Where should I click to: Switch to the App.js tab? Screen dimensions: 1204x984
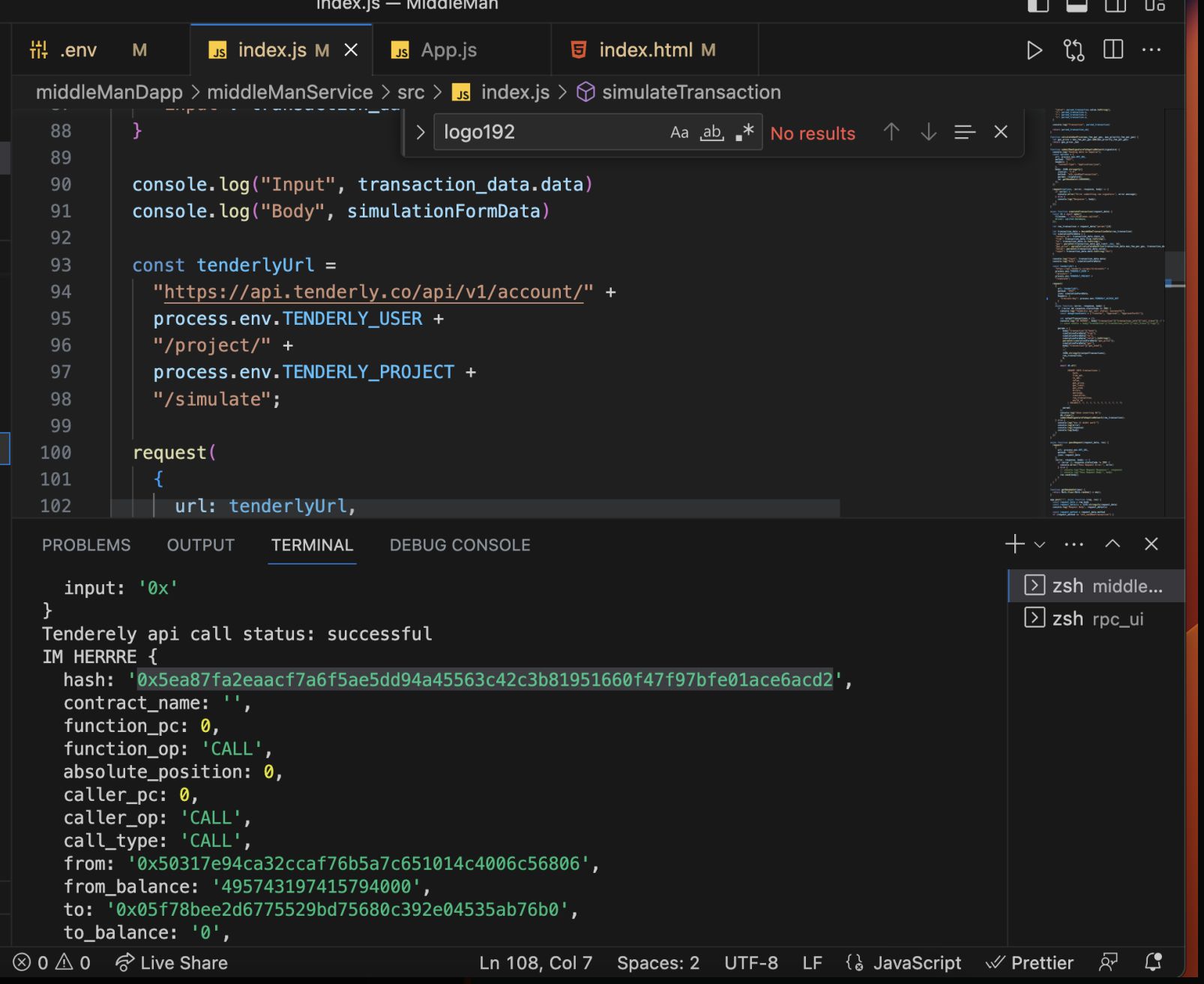click(x=461, y=50)
